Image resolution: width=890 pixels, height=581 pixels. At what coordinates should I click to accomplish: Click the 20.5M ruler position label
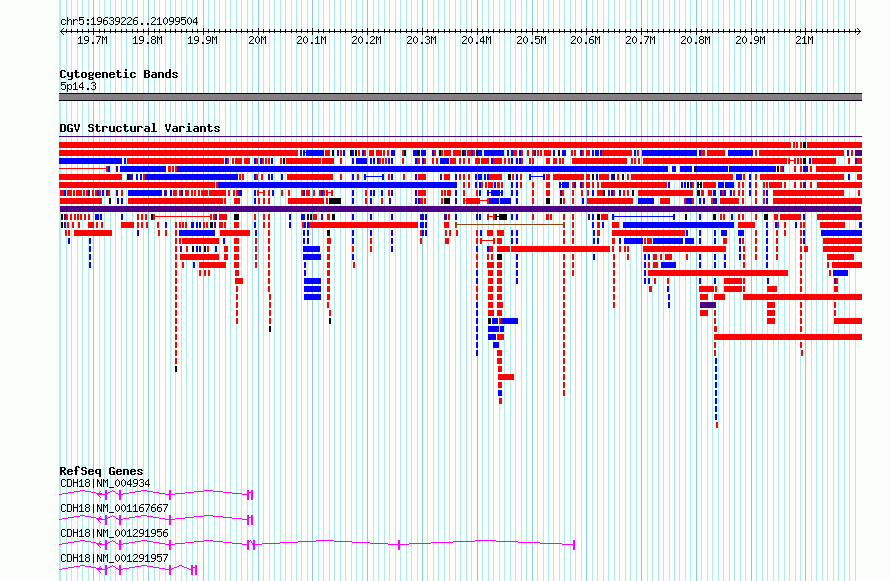click(532, 40)
